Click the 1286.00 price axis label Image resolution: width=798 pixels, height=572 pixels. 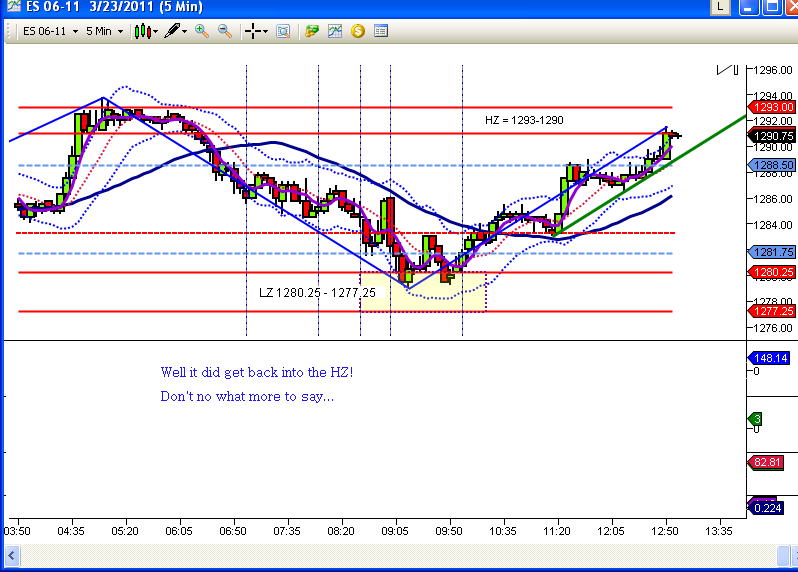pyautogui.click(x=773, y=199)
